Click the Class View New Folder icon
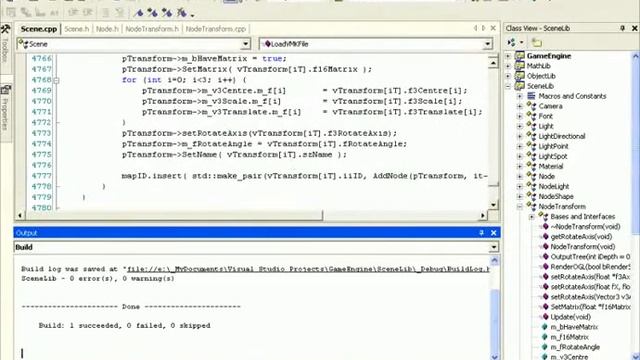Image resolution: width=640 pixels, height=360 pixels. click(x=536, y=42)
